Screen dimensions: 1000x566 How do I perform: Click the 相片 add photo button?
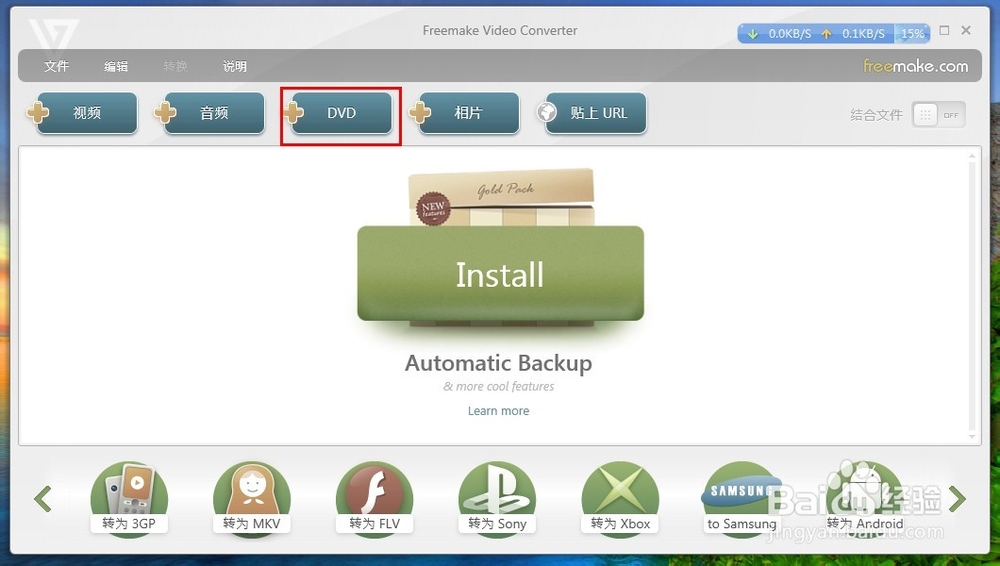pos(464,113)
